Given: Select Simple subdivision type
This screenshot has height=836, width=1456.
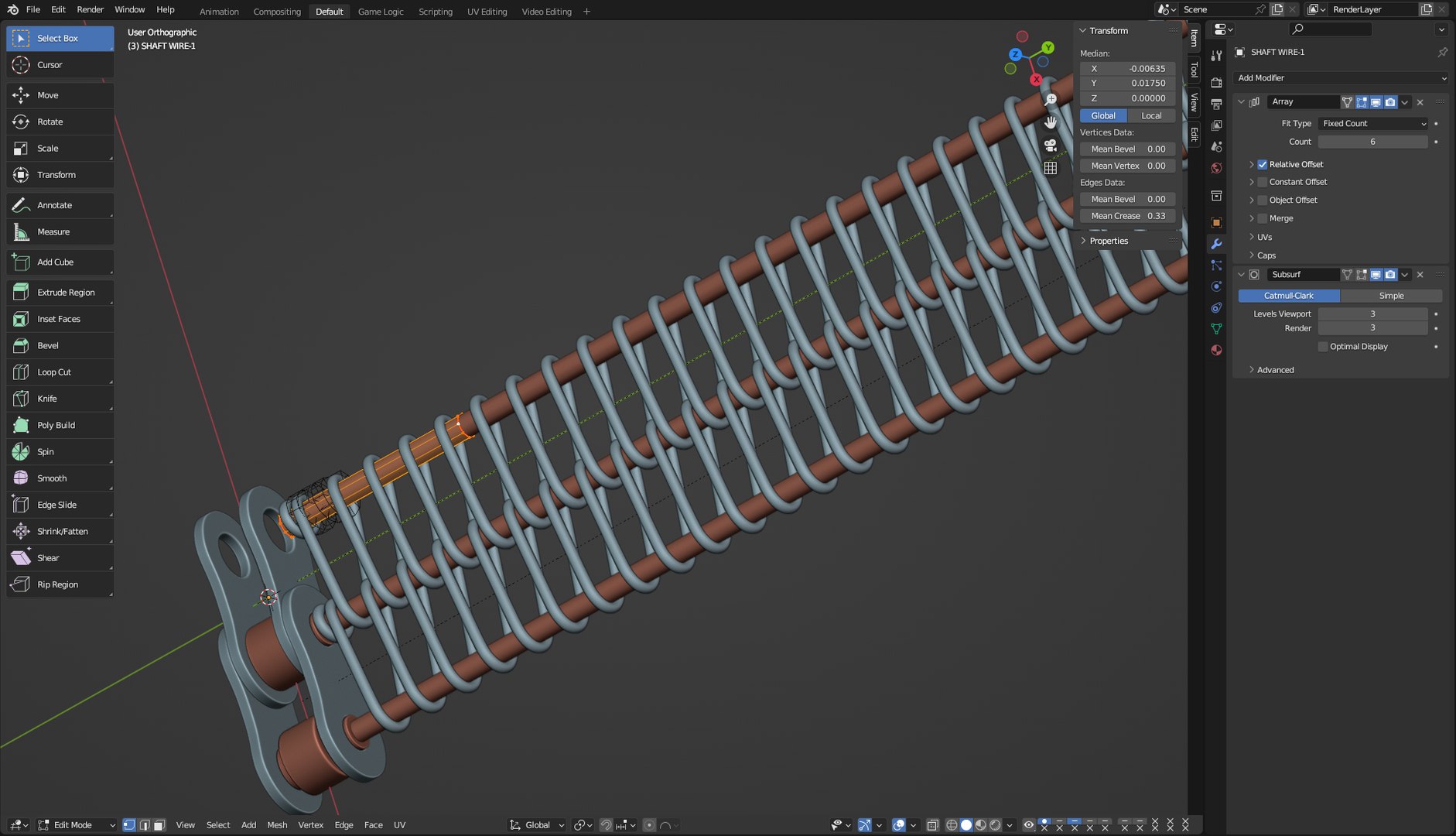Looking at the screenshot, I should tap(1391, 296).
